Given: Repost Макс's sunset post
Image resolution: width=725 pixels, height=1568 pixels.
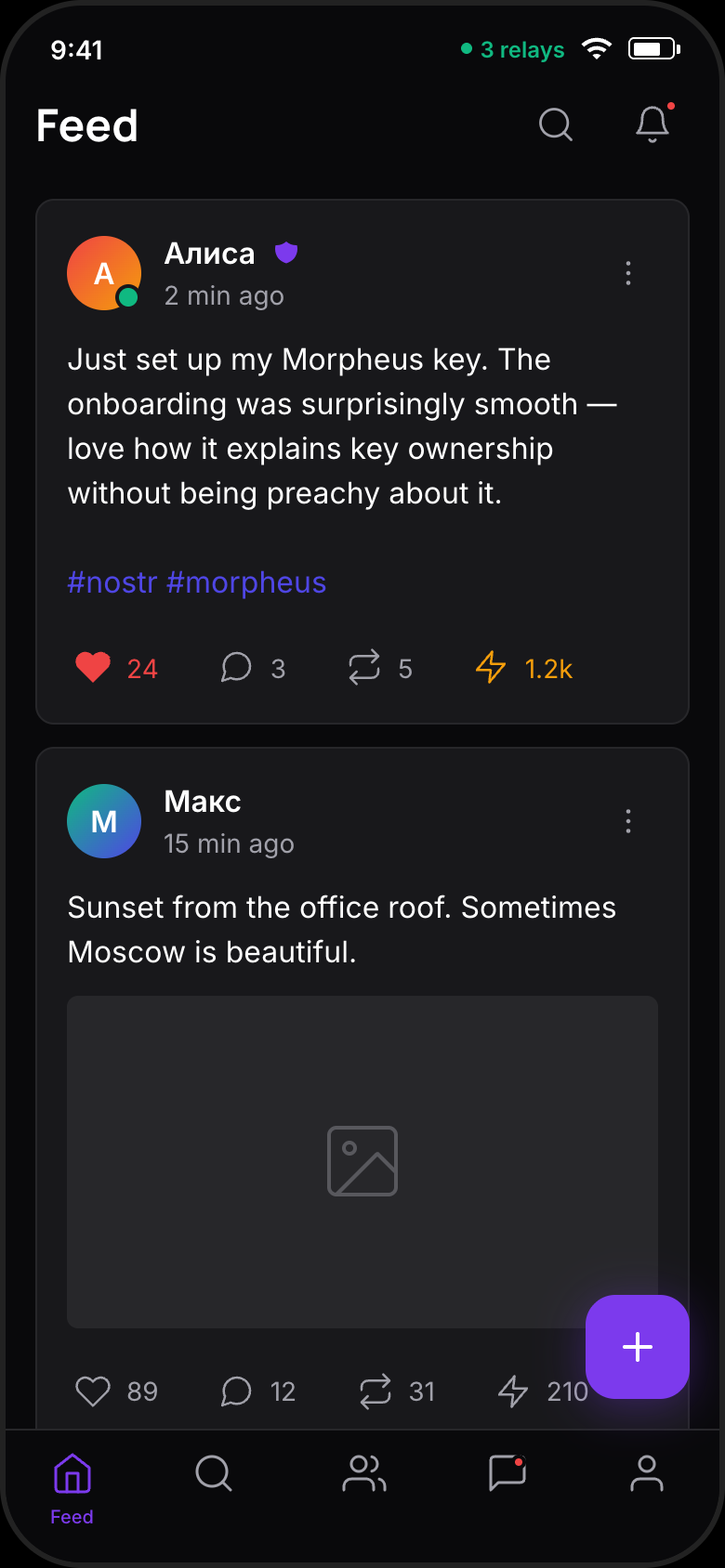Looking at the screenshot, I should 376,1391.
